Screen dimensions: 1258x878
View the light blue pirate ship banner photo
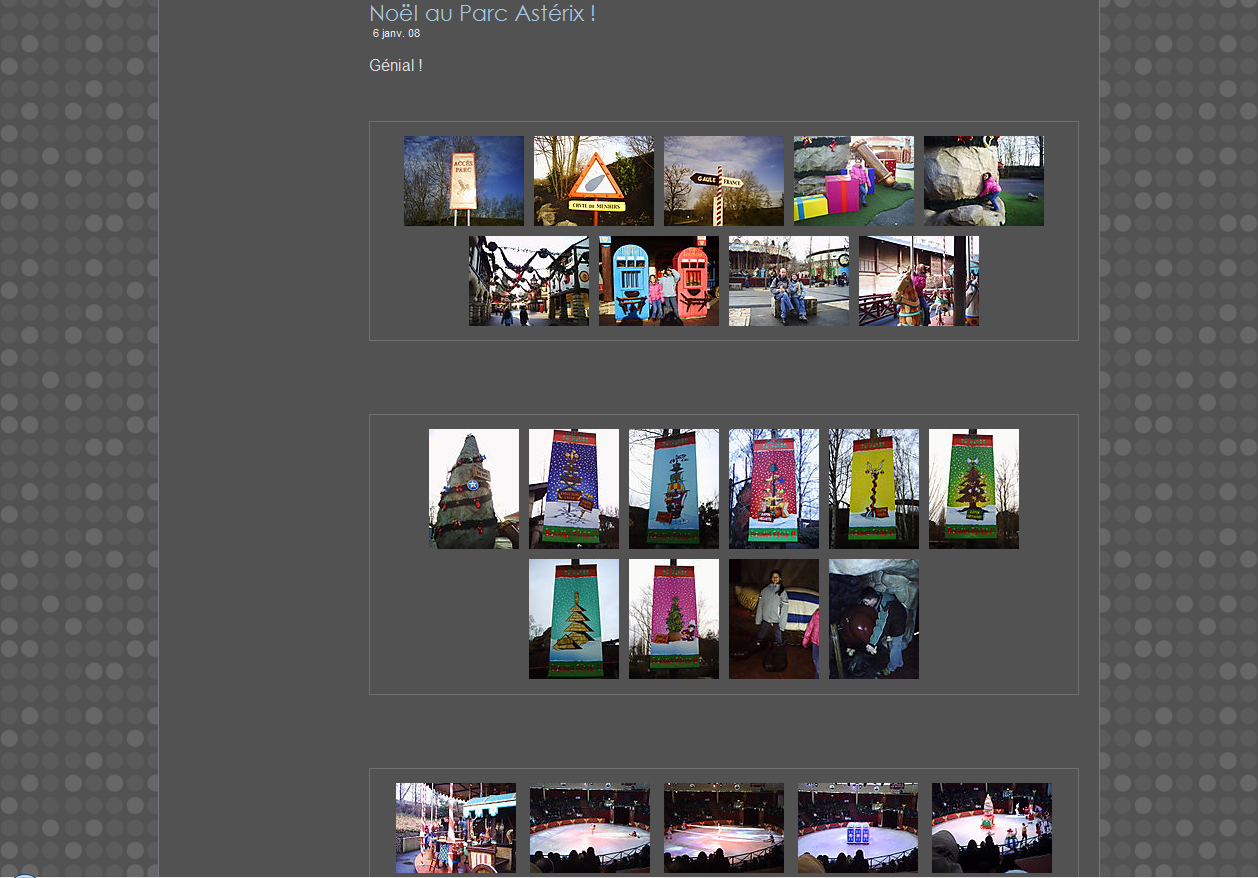673,489
